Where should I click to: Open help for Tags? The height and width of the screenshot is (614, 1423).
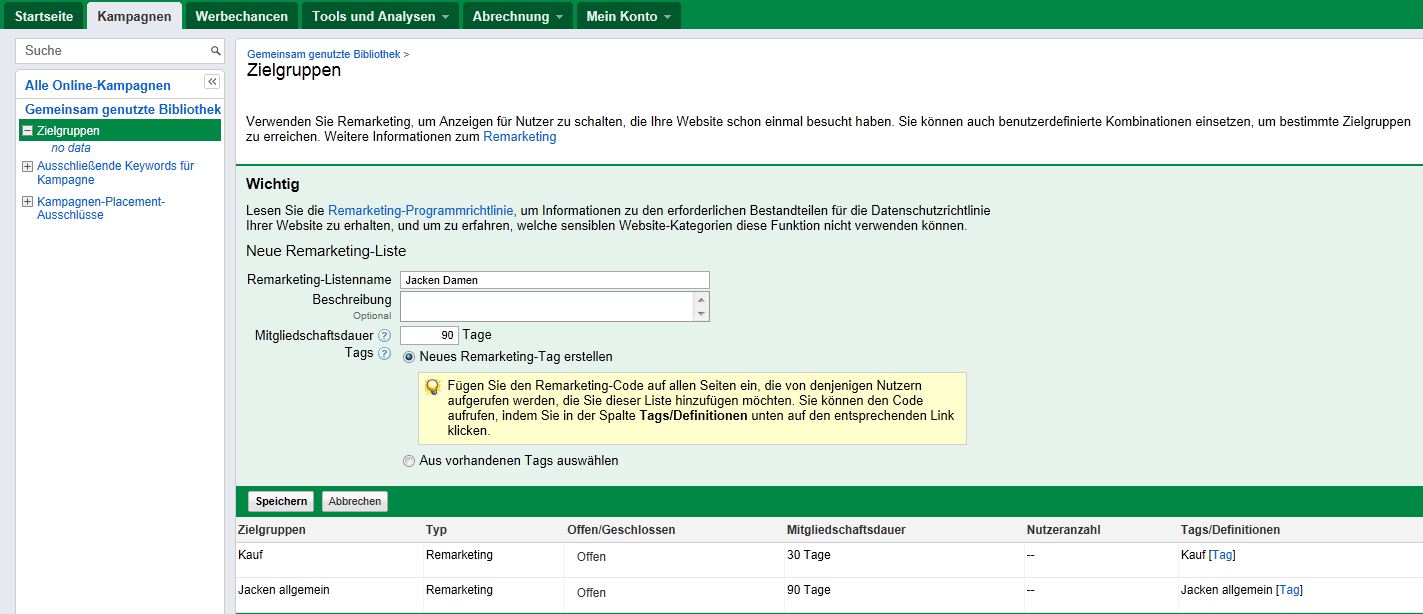[384, 354]
